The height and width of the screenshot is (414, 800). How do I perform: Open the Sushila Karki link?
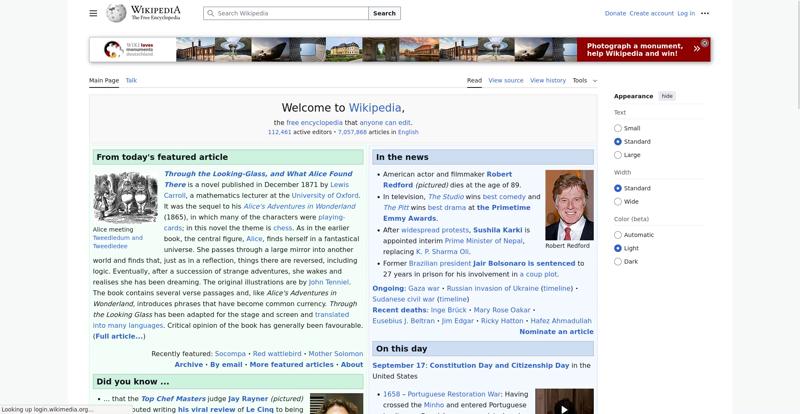click(x=497, y=230)
